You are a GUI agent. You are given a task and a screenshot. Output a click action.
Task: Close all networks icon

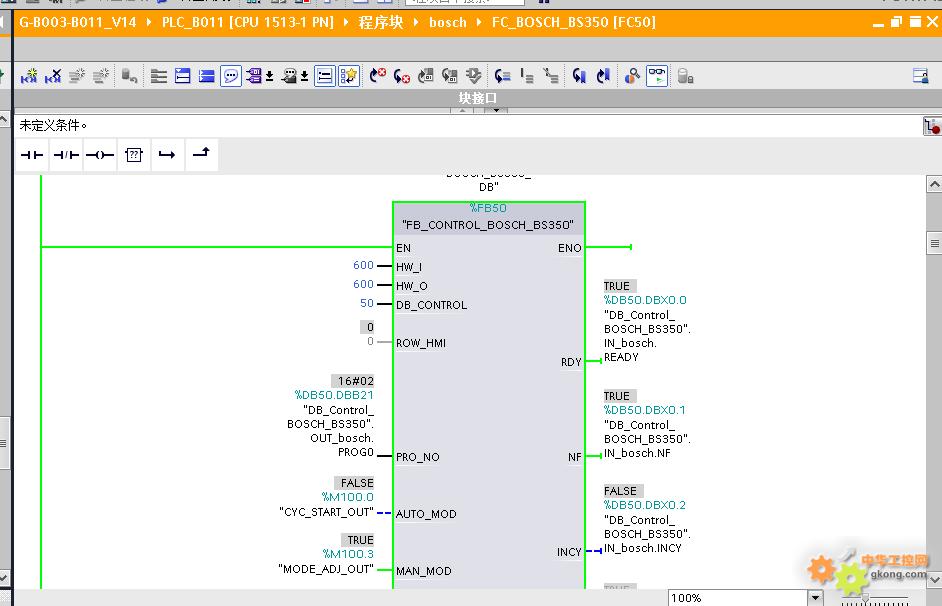[183, 76]
